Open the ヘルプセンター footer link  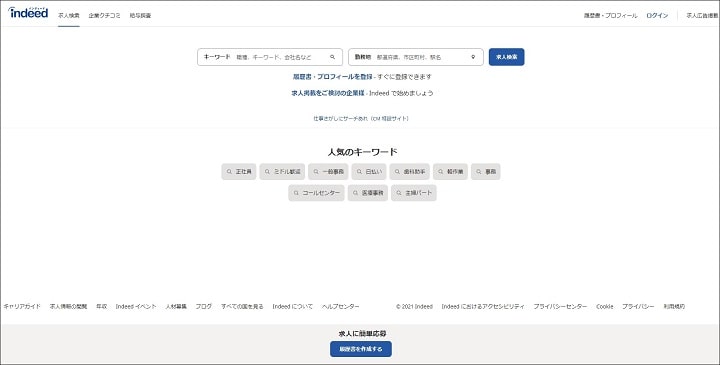(x=341, y=306)
